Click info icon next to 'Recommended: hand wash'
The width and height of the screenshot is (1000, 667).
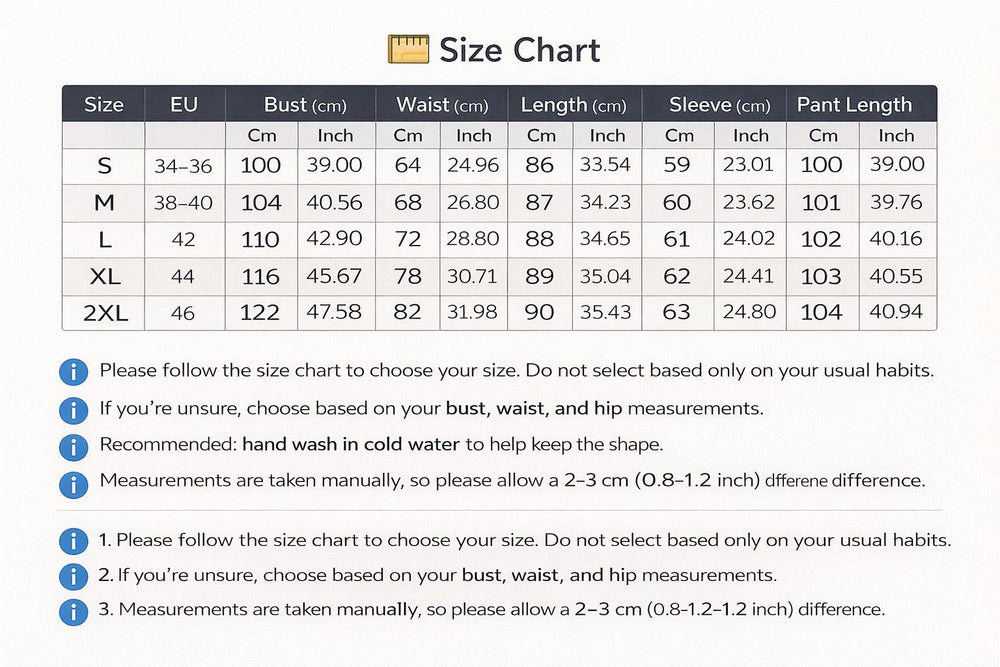pyautogui.click(x=73, y=446)
